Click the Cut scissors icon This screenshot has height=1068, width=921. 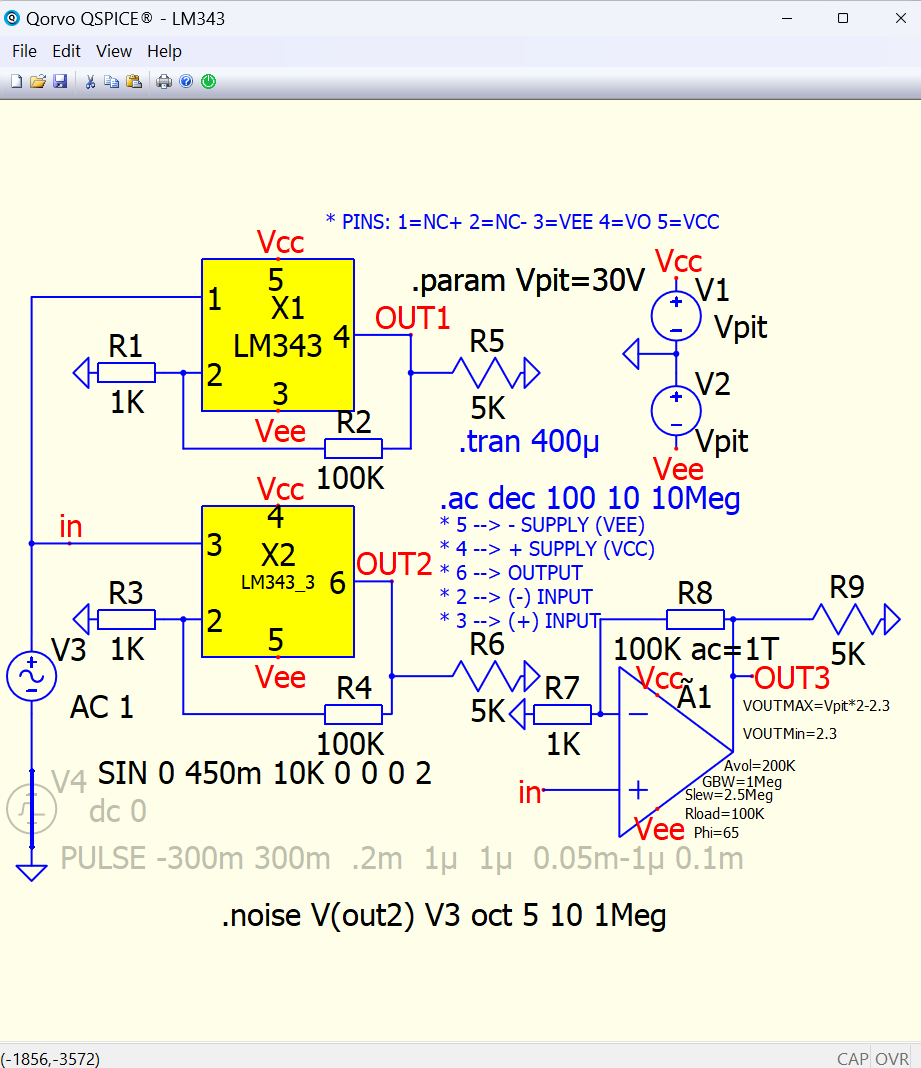tap(90, 82)
